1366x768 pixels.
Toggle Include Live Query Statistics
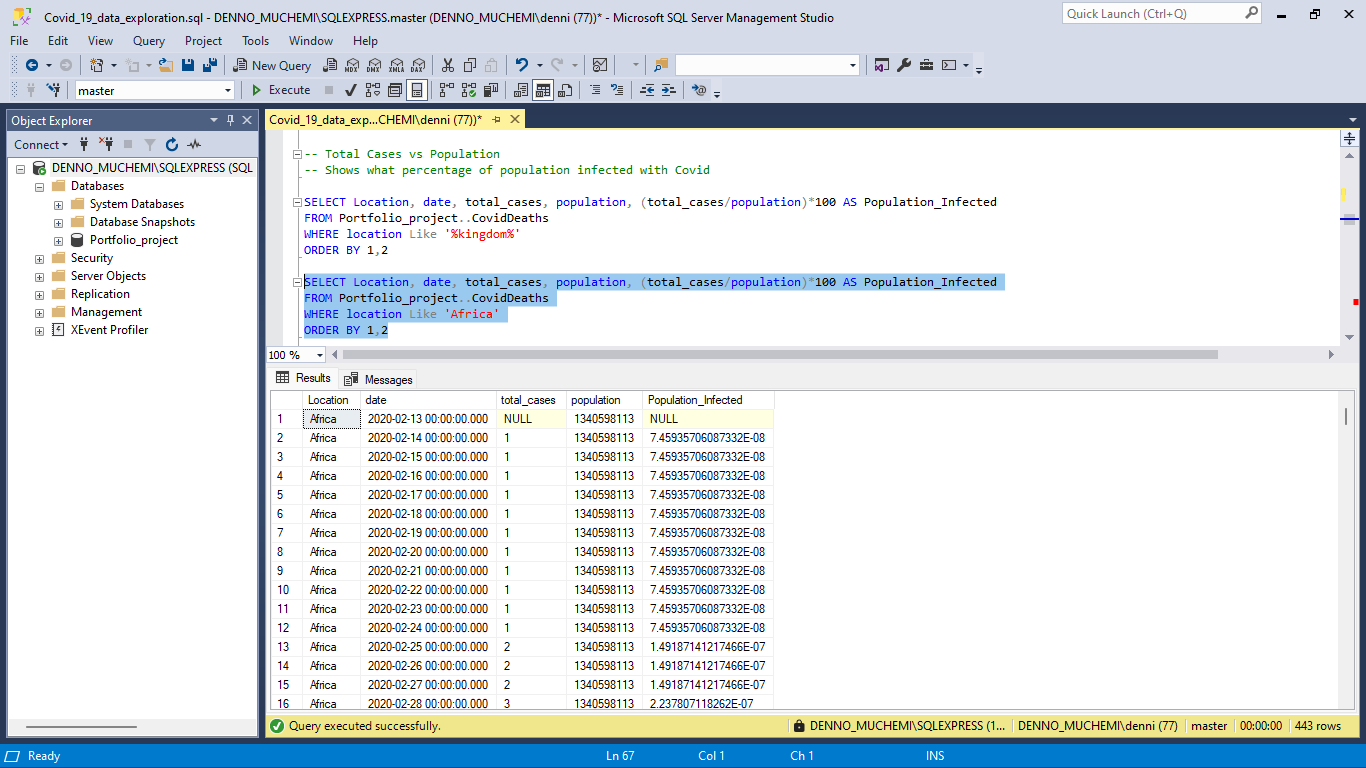[x=468, y=90]
